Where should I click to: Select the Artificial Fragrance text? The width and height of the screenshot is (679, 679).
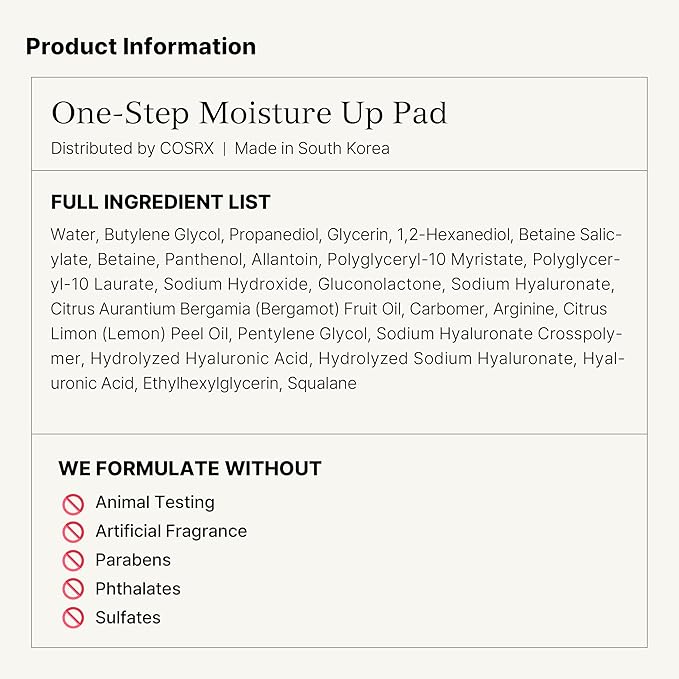click(171, 531)
